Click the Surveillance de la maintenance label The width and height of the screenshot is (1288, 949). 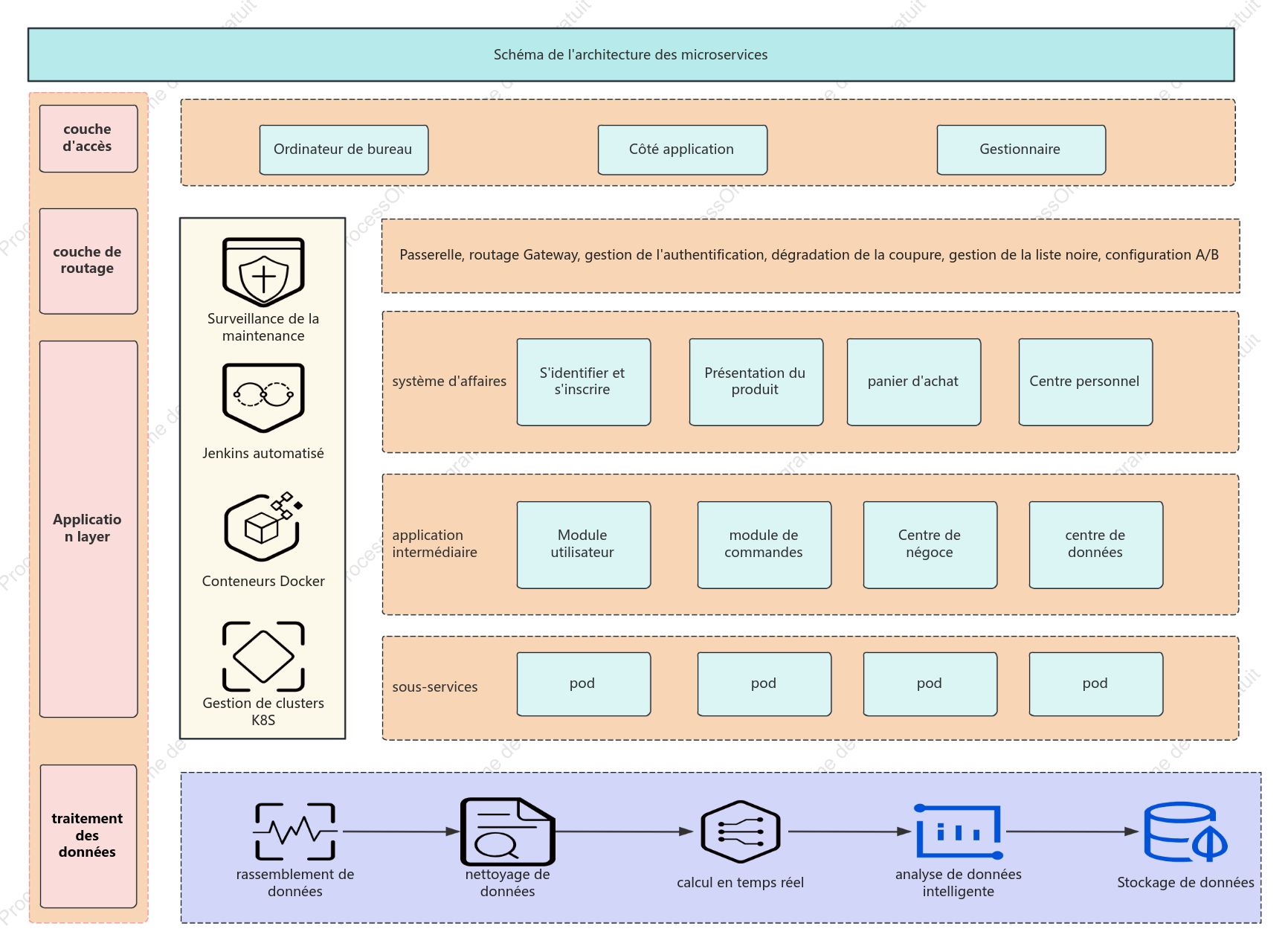click(x=263, y=327)
